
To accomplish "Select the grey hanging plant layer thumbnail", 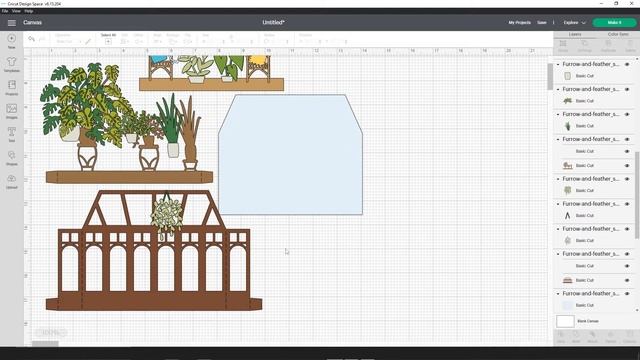I will pyautogui.click(x=567, y=240).
